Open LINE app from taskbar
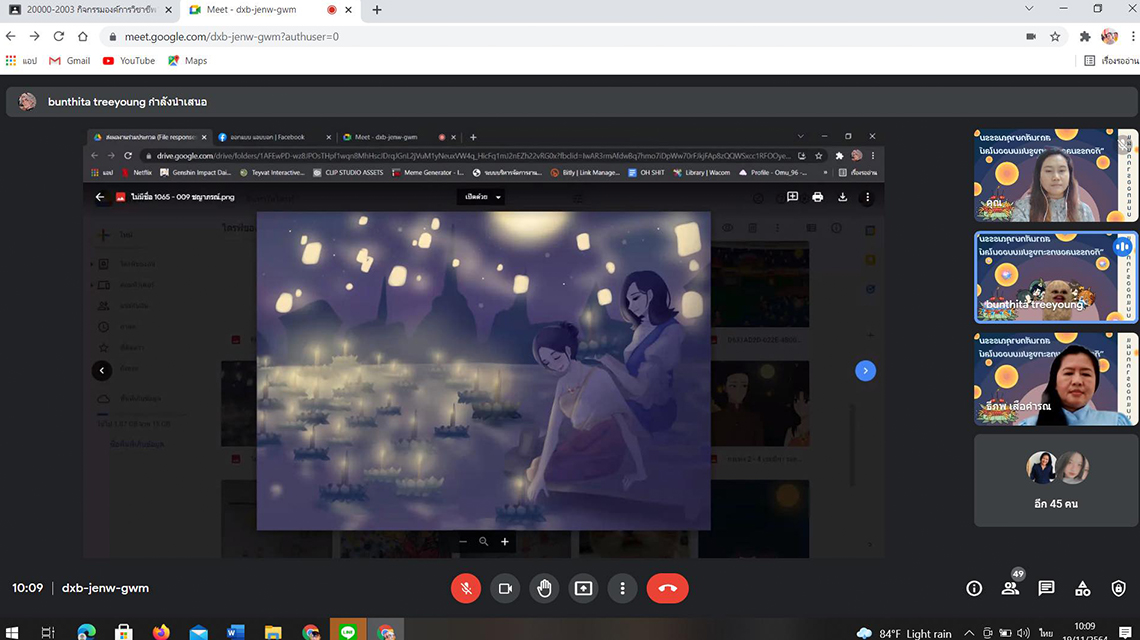The height and width of the screenshot is (640, 1140). click(x=348, y=630)
